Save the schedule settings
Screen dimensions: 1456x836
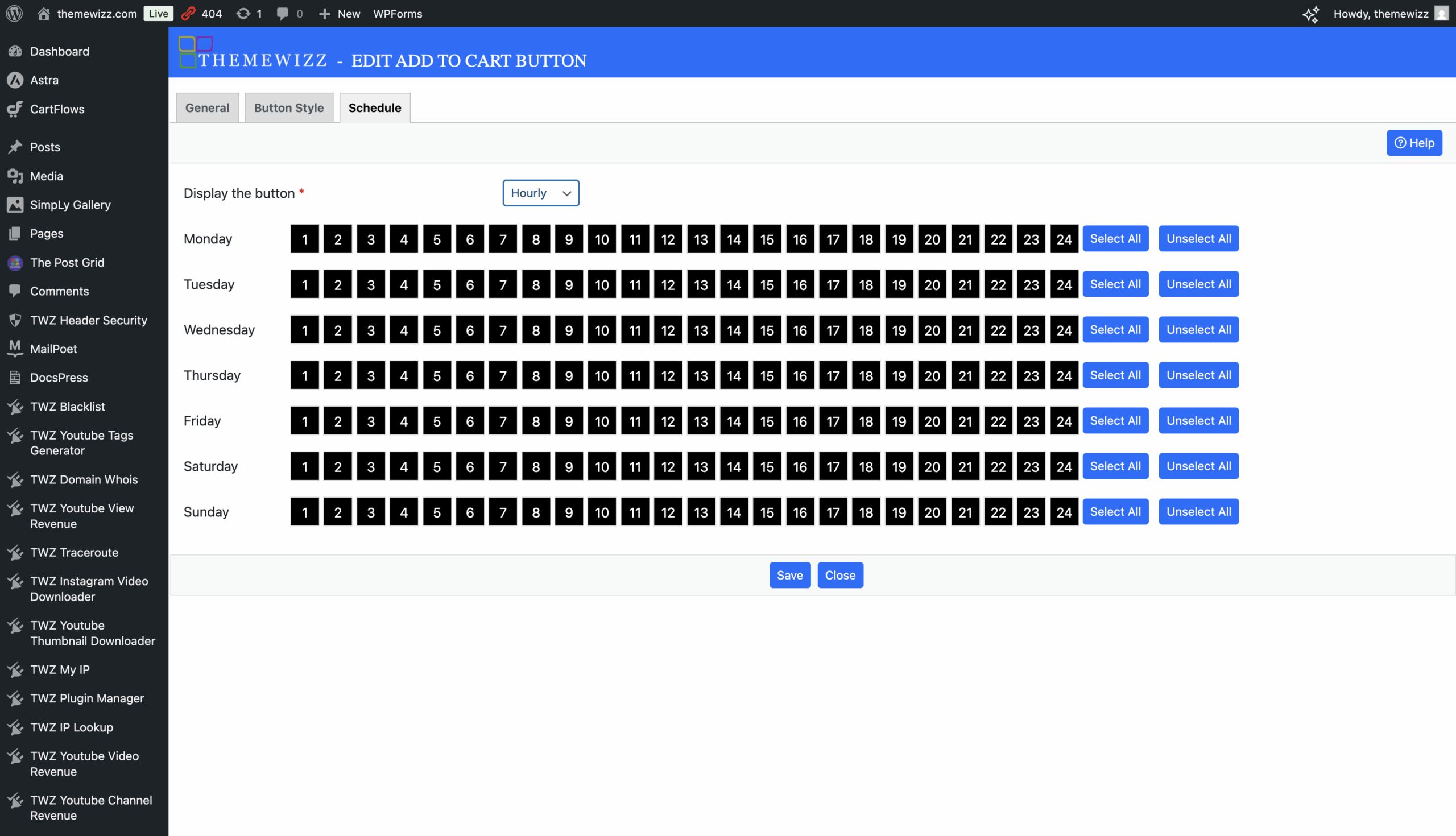tap(789, 576)
